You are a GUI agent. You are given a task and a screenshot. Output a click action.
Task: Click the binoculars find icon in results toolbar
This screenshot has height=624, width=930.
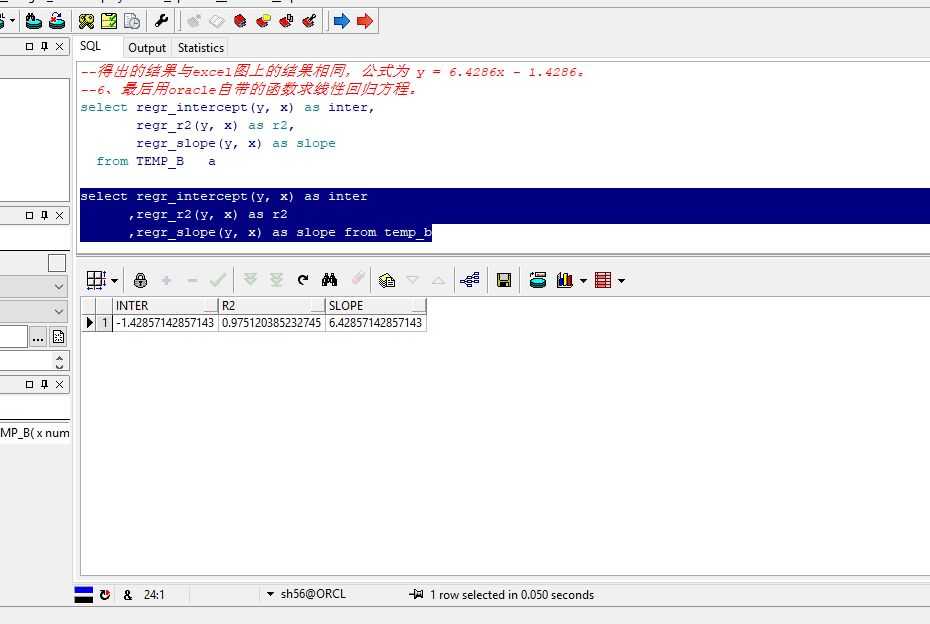pyautogui.click(x=329, y=280)
